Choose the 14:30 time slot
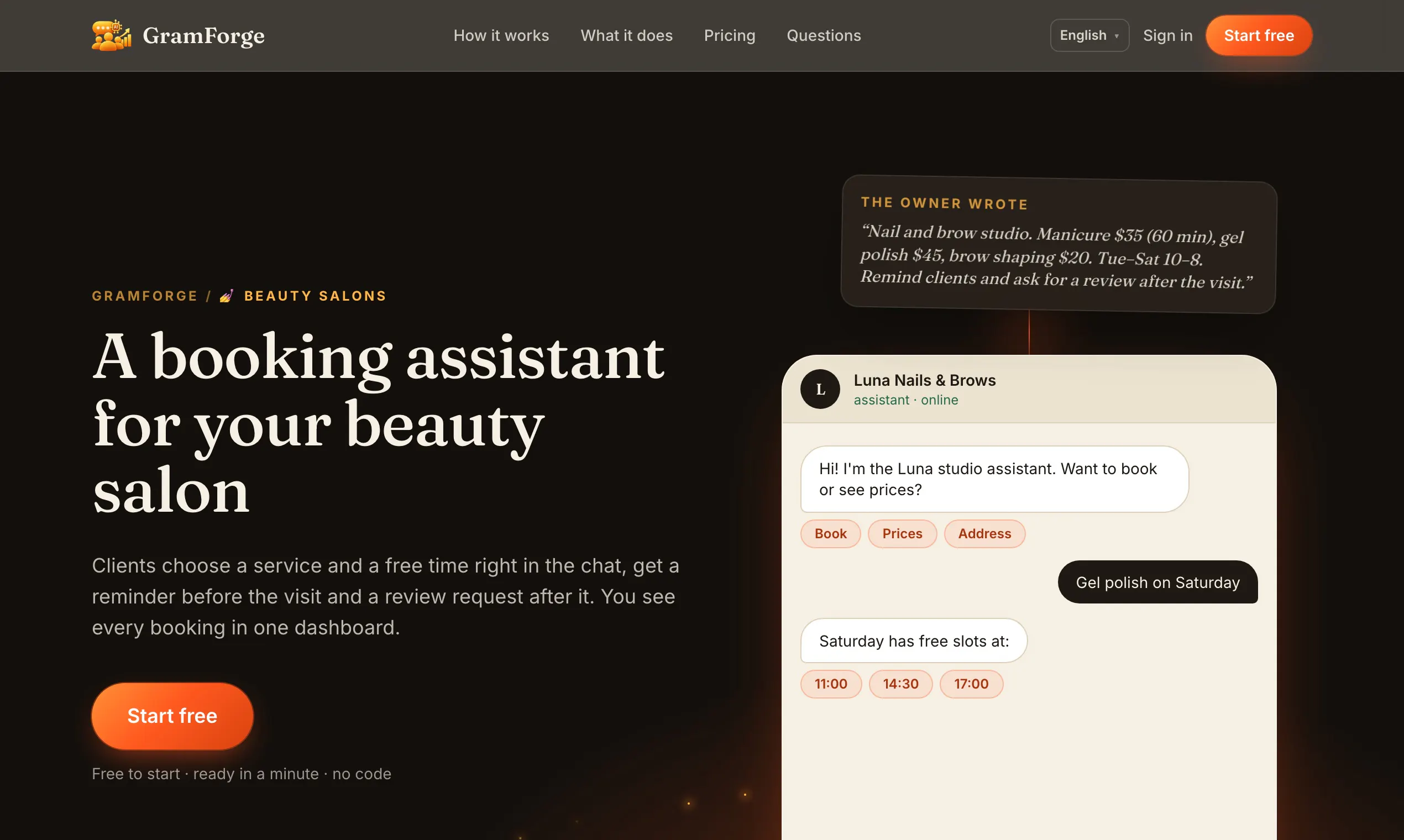The image size is (1404, 840). (x=900, y=684)
